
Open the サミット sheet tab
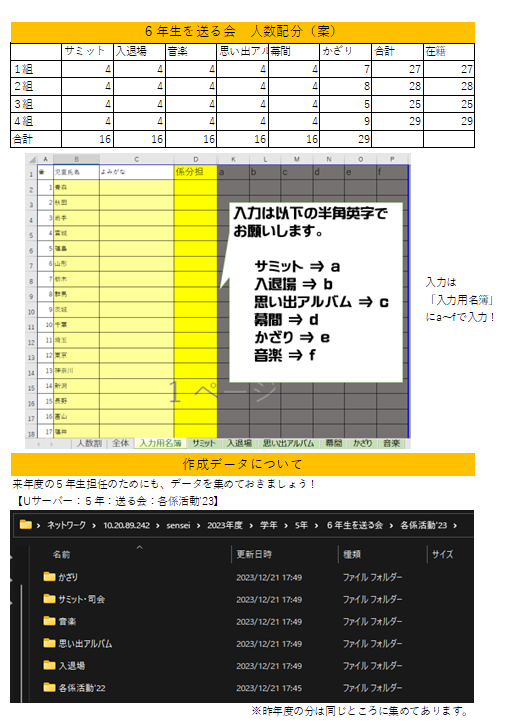(204, 444)
